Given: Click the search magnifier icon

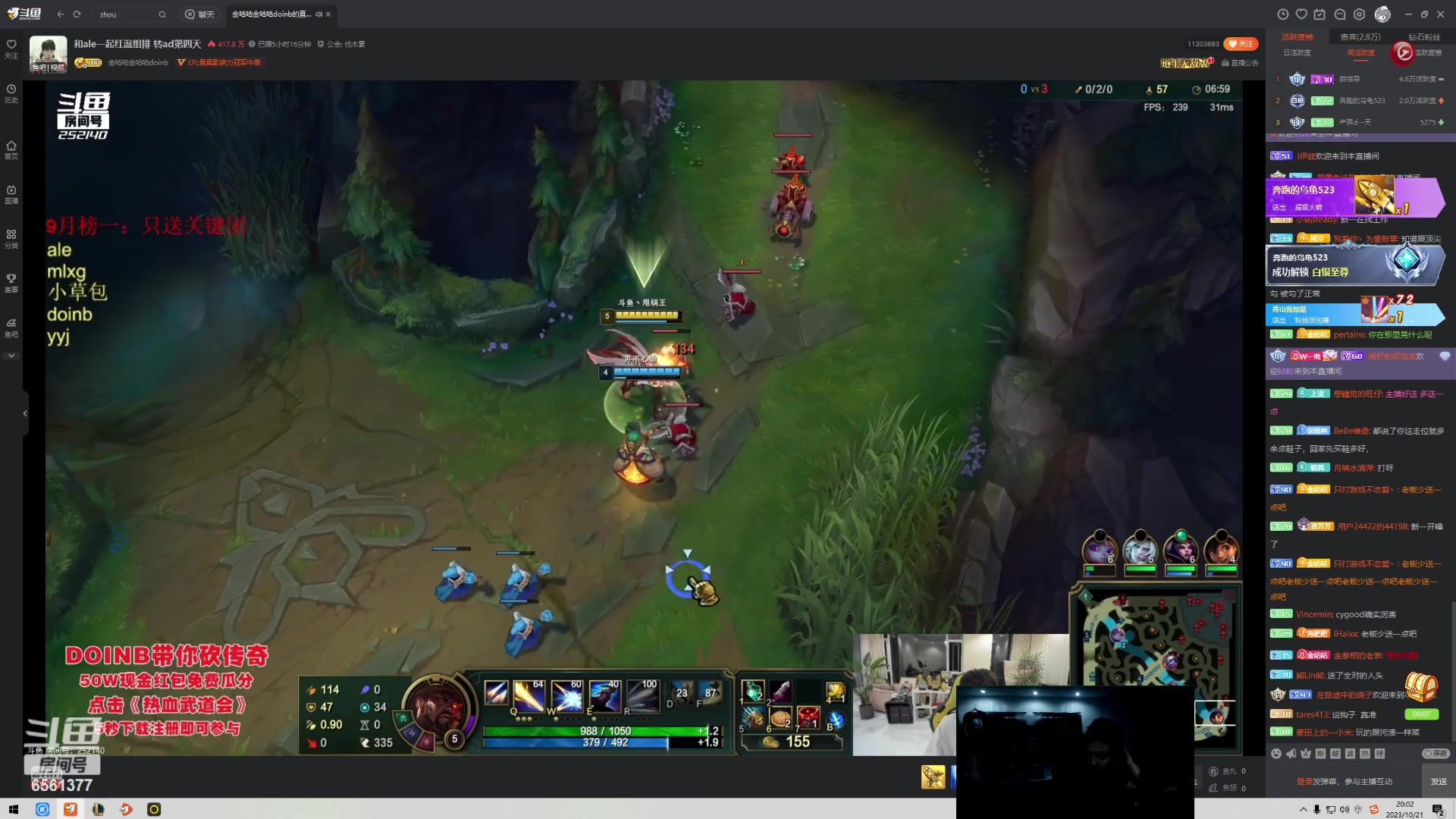Looking at the screenshot, I should point(162,14).
